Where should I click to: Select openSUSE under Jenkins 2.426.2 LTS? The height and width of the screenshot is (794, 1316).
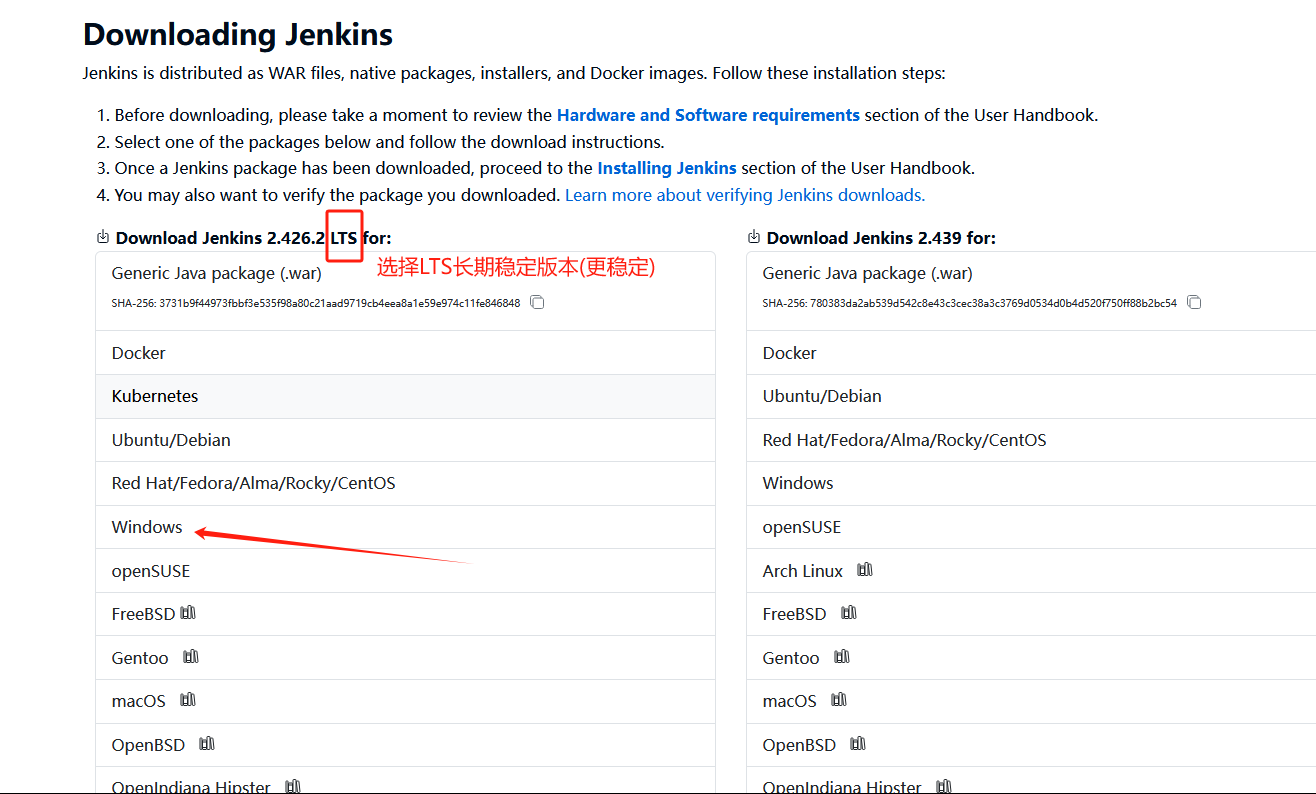pyautogui.click(x=405, y=571)
